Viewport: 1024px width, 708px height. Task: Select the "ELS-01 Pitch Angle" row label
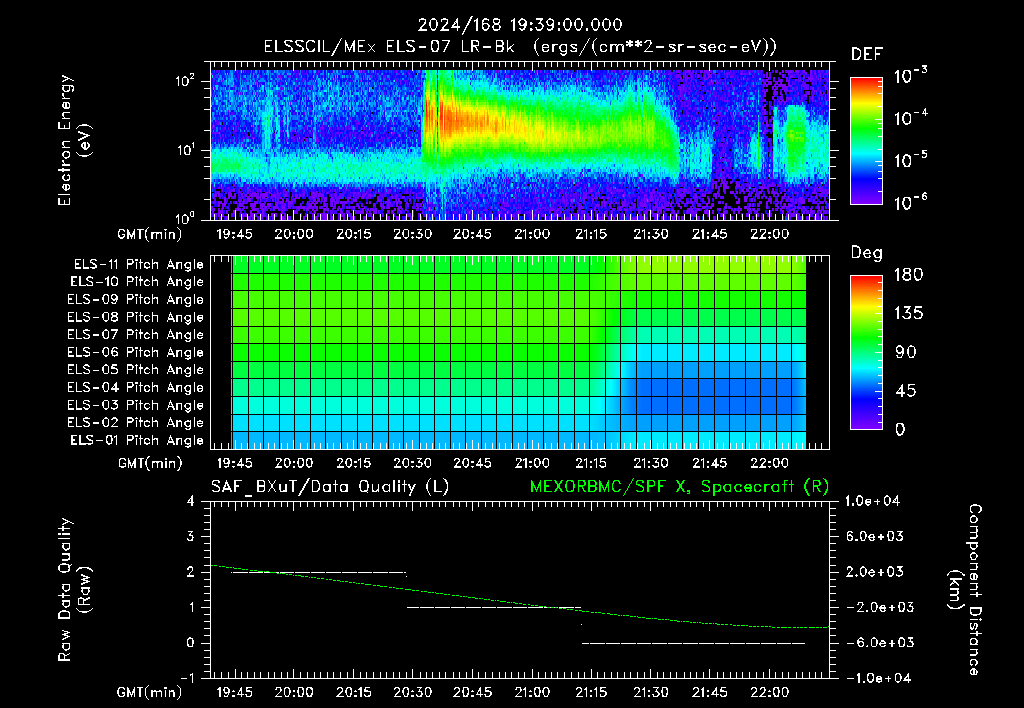click(137, 441)
